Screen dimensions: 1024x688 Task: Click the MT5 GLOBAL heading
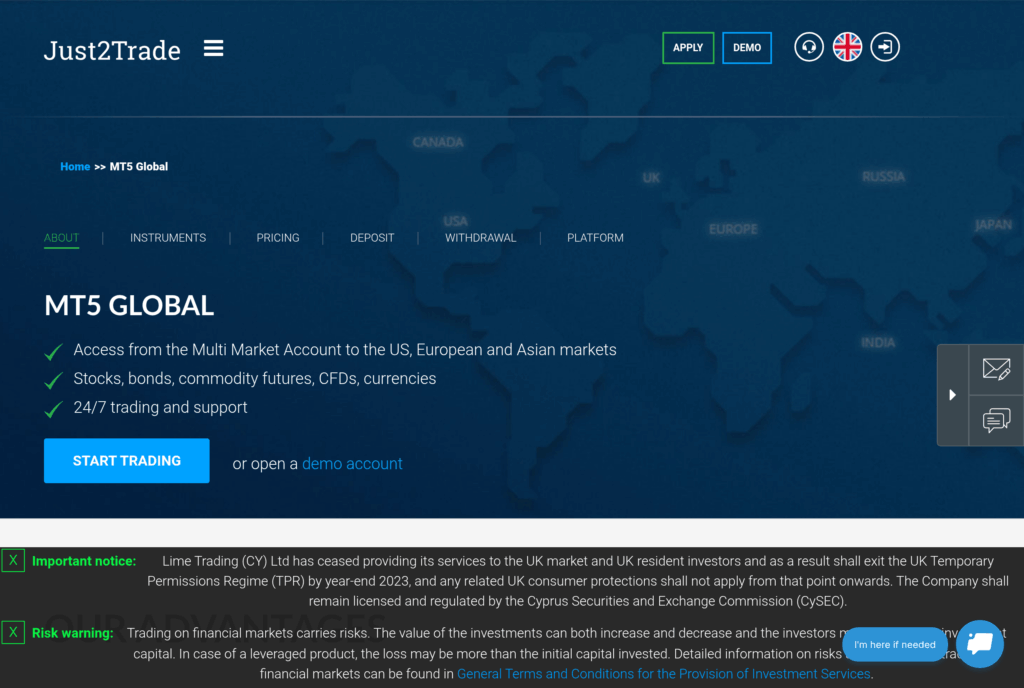[x=129, y=305]
